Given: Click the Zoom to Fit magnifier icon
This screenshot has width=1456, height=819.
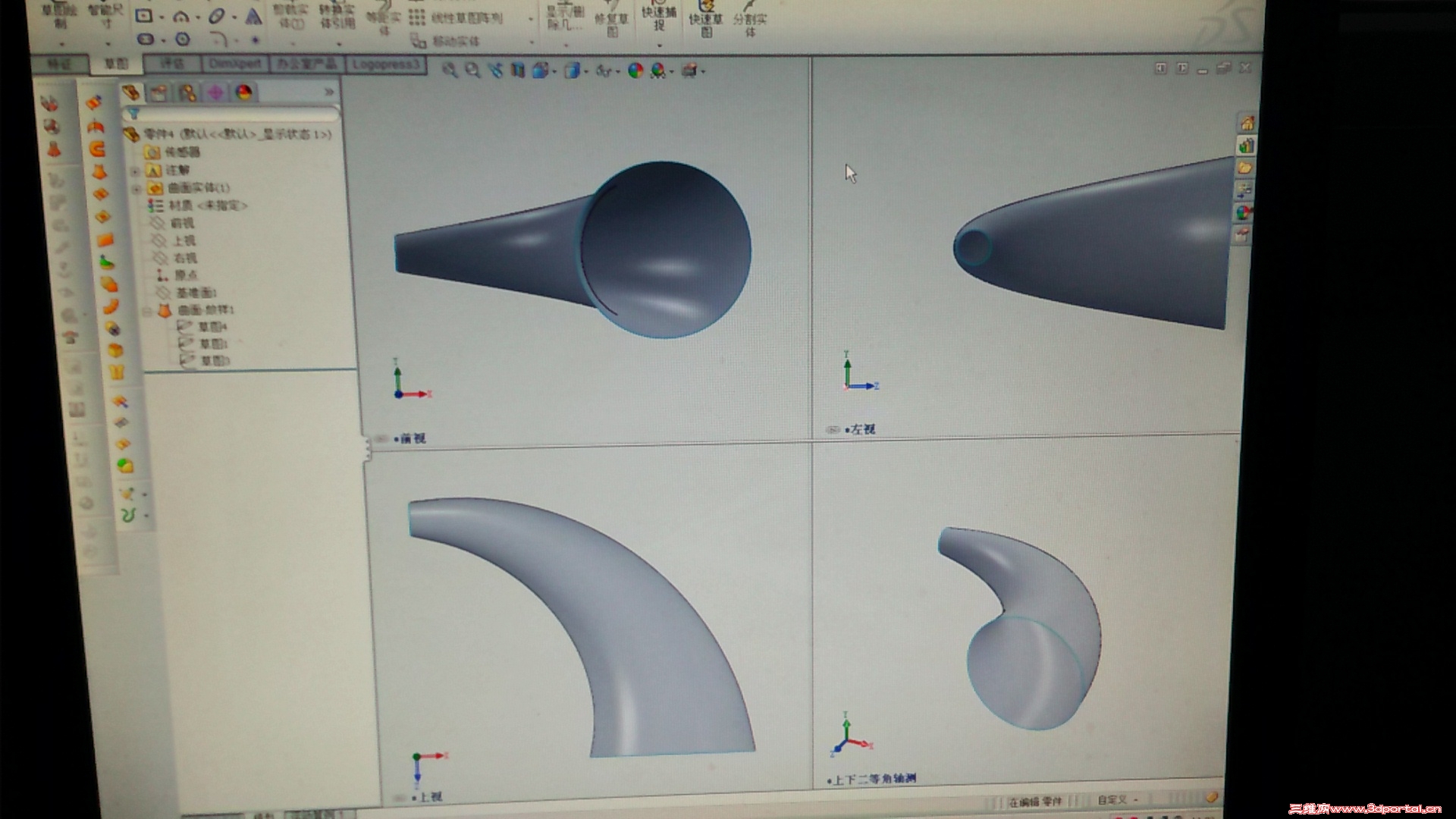Looking at the screenshot, I should [450, 71].
